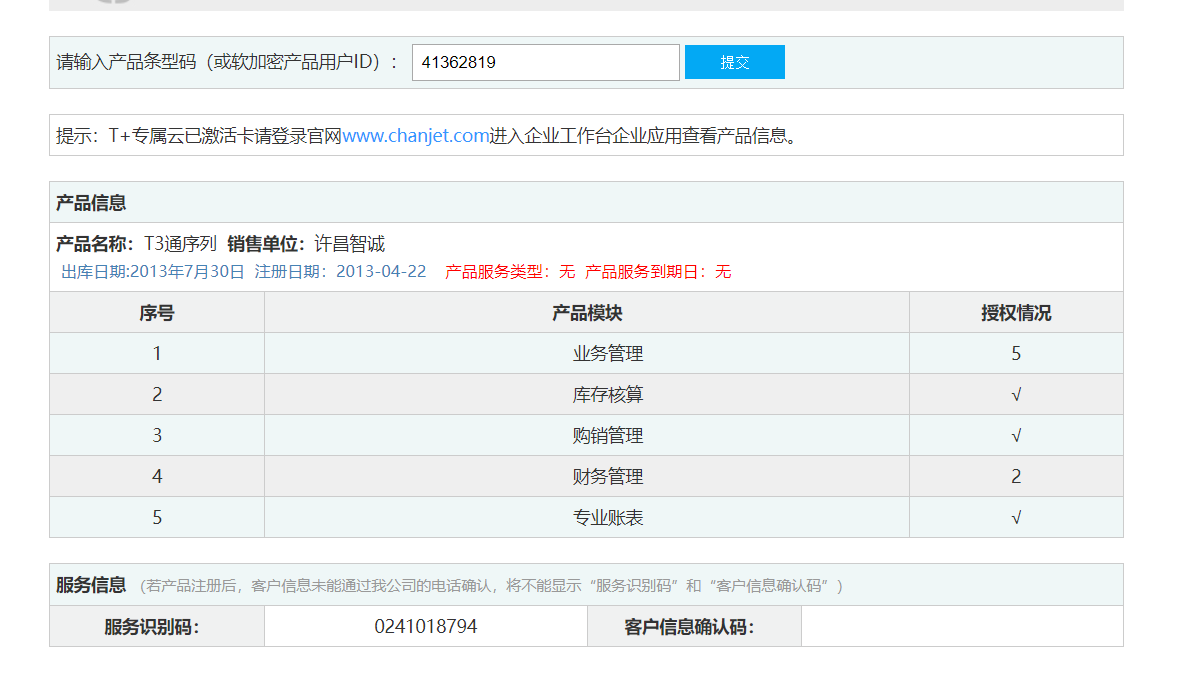Click the 出库日期:2013年7月30日 text
The image size is (1197, 676).
153,272
